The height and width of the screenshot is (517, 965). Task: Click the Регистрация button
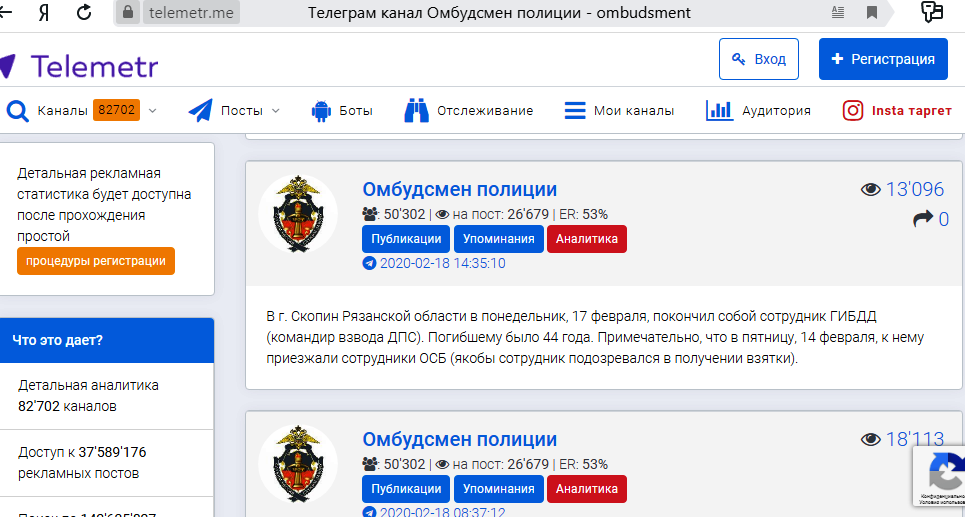click(x=883, y=59)
